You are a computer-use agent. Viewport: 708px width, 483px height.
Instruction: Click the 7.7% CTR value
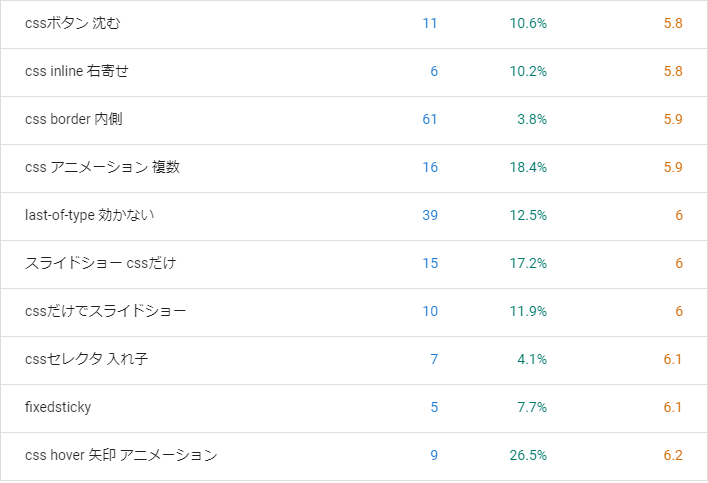click(x=532, y=407)
